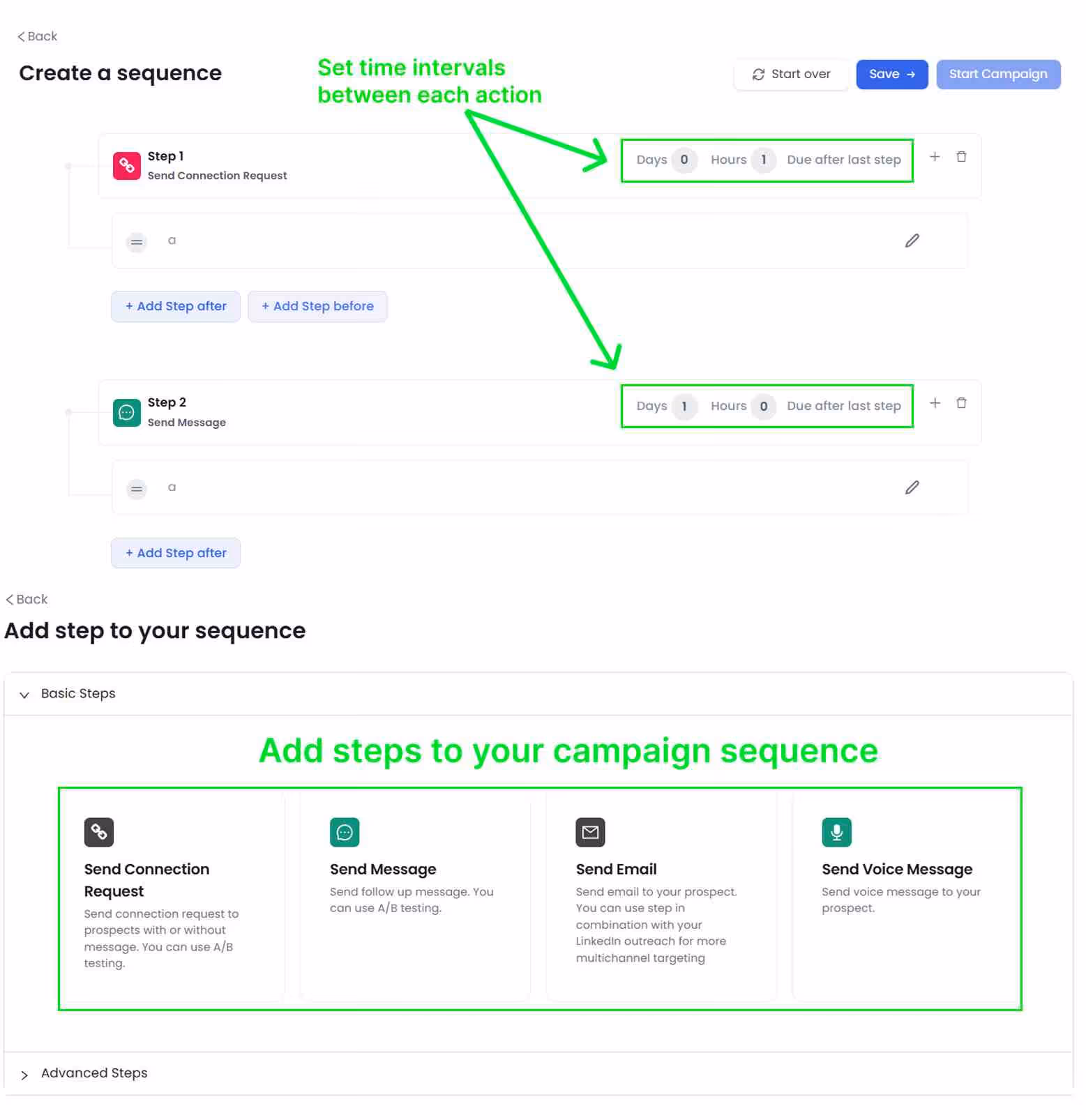Select the Send Email card title
Screen dimensions: 1086x1120
pyautogui.click(x=617, y=869)
